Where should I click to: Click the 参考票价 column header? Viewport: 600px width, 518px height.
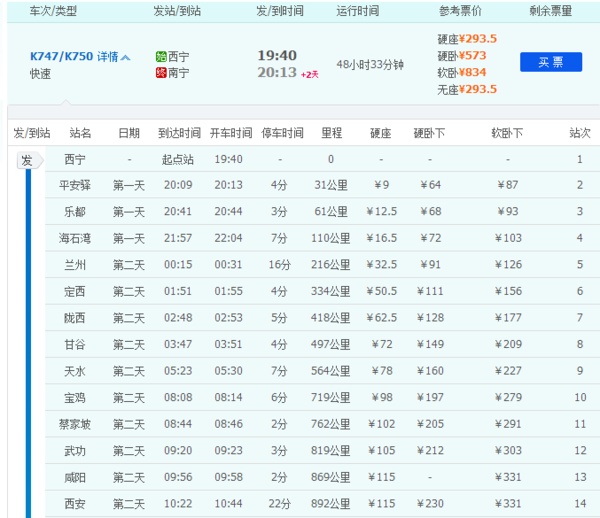tap(460, 11)
